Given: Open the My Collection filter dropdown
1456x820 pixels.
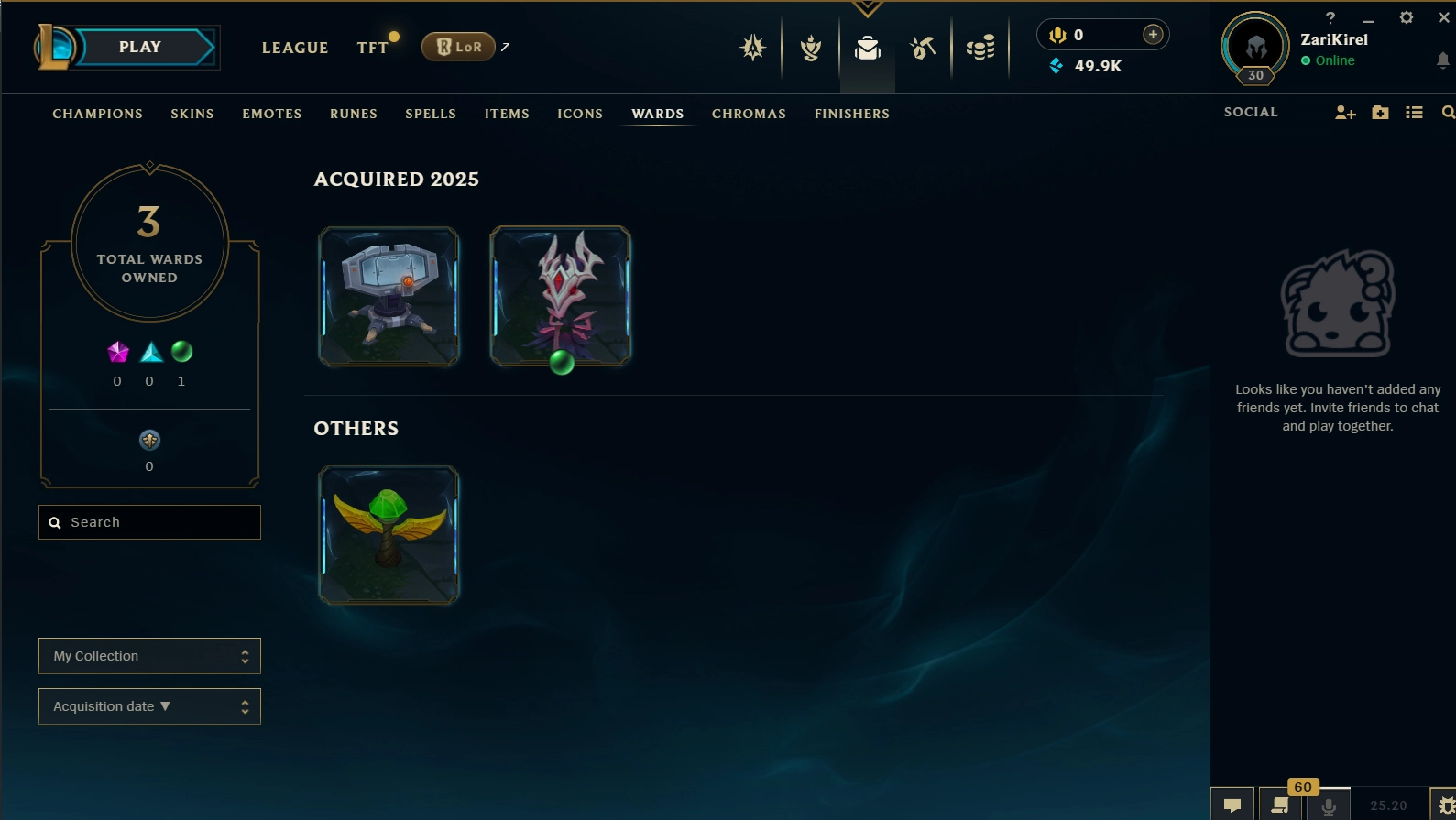Looking at the screenshot, I should 149,656.
